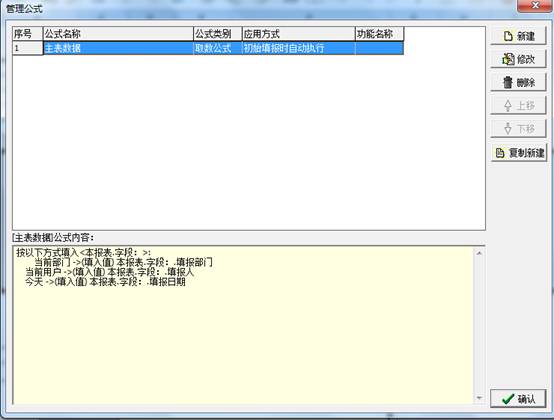554x420 pixels.
Task: Click the 复制新建 copy icon
Action: click(x=500, y=153)
